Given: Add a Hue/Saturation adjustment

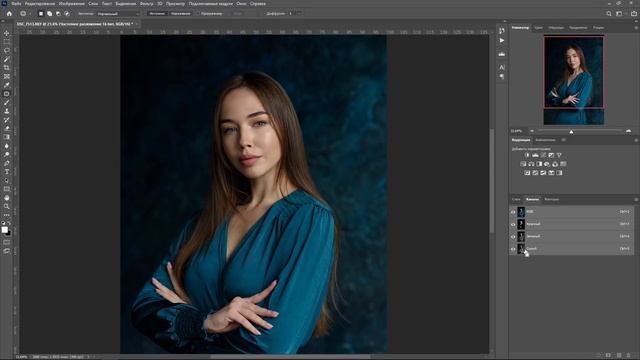Looking at the screenshot, I should pyautogui.click(x=523, y=164).
